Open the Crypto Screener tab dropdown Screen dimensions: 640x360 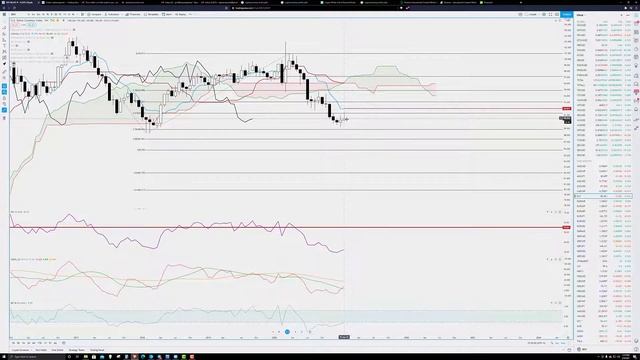pyautogui.click(x=21, y=350)
